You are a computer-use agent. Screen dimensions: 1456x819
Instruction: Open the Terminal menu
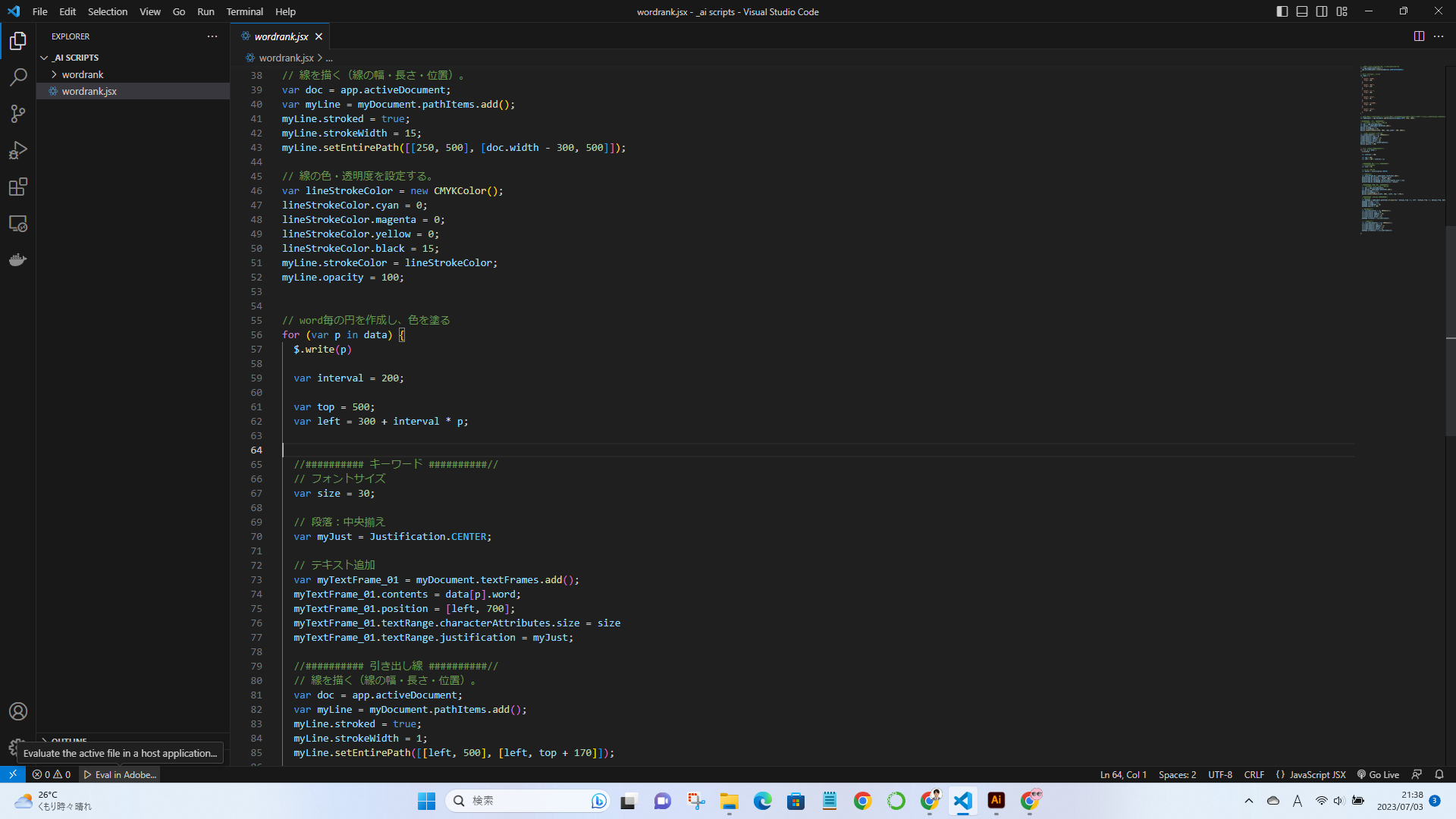(244, 11)
